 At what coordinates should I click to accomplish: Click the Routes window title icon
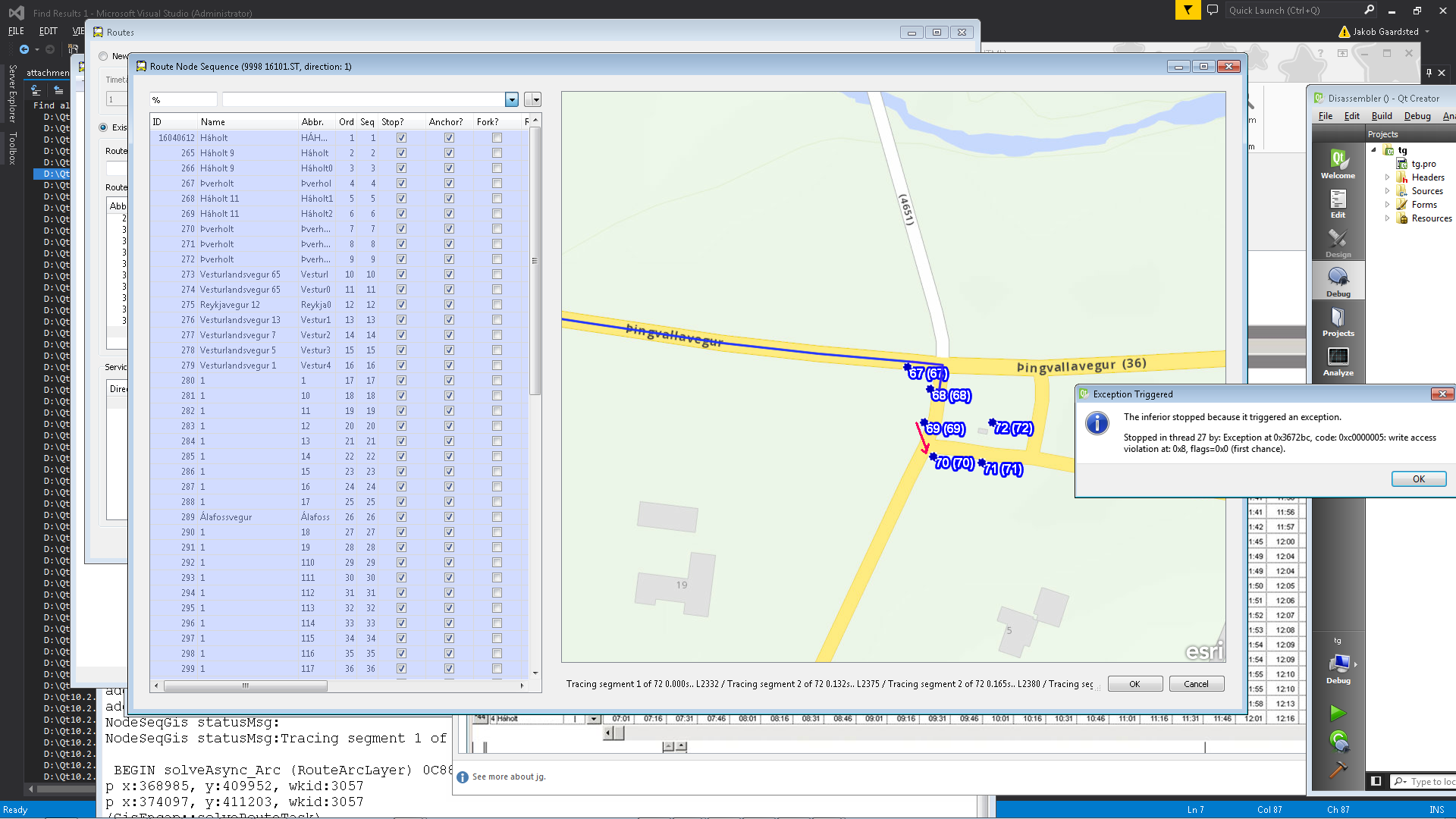[x=98, y=32]
